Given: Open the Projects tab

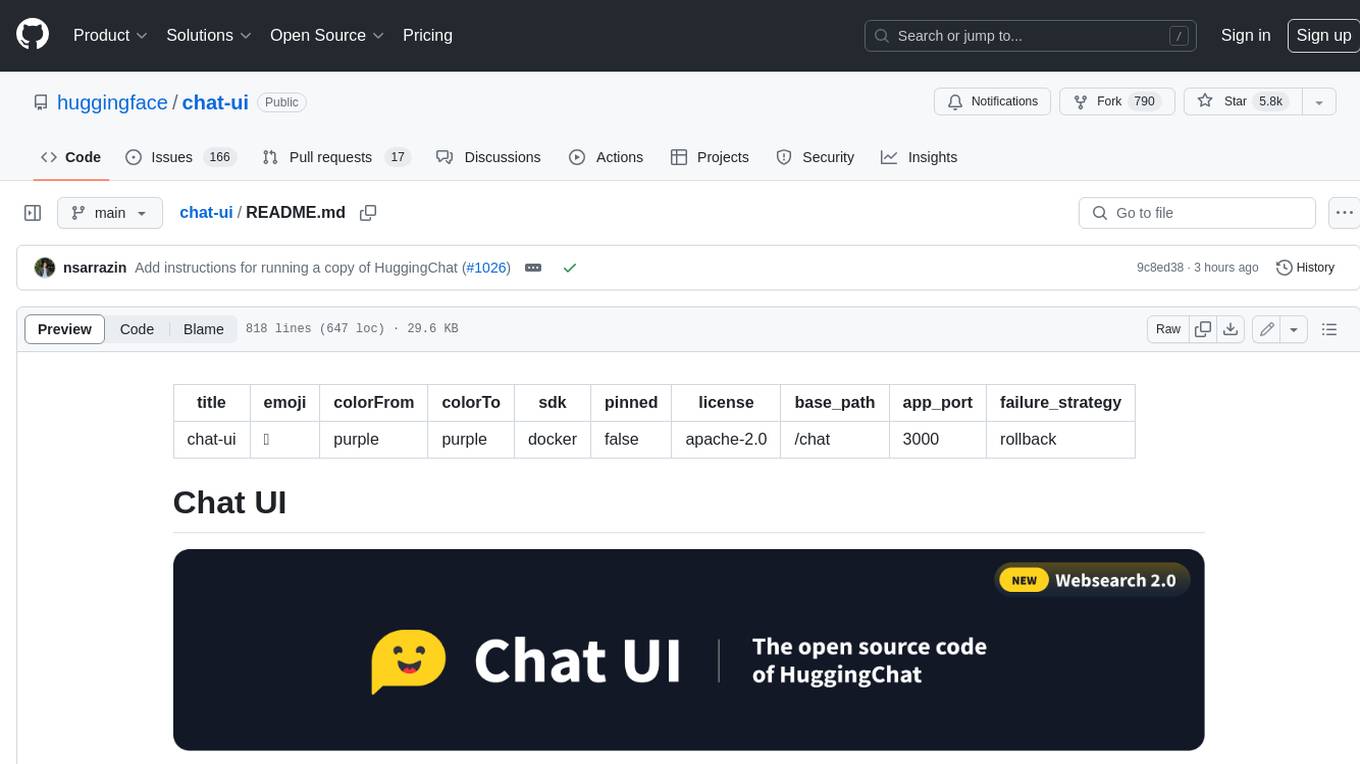Looking at the screenshot, I should pos(710,157).
